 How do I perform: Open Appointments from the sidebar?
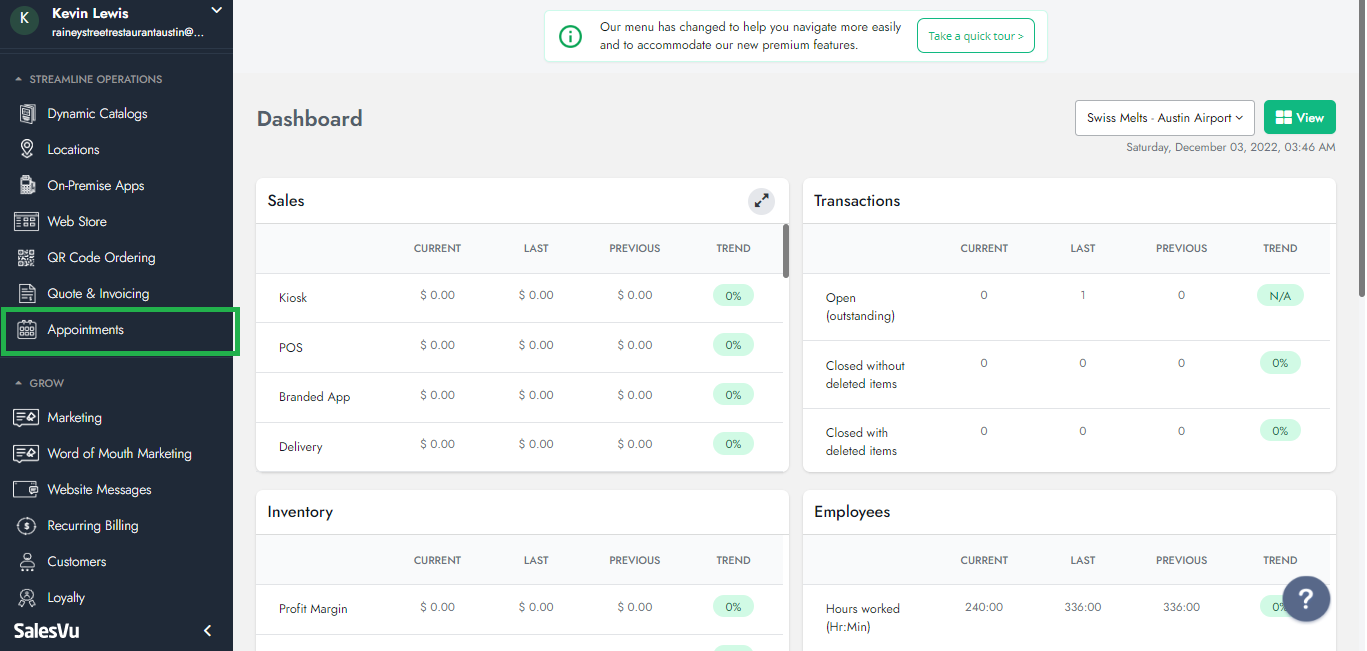click(x=86, y=330)
